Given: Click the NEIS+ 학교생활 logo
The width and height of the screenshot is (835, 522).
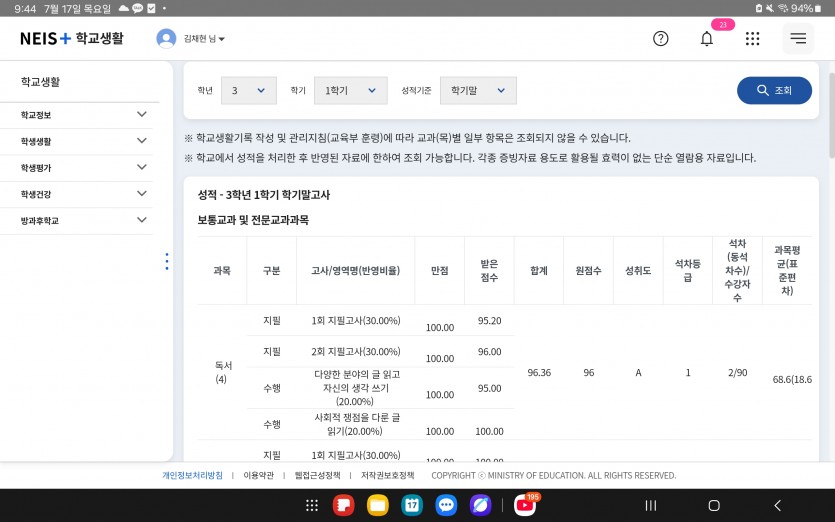Looking at the screenshot, I should click(x=72, y=38).
